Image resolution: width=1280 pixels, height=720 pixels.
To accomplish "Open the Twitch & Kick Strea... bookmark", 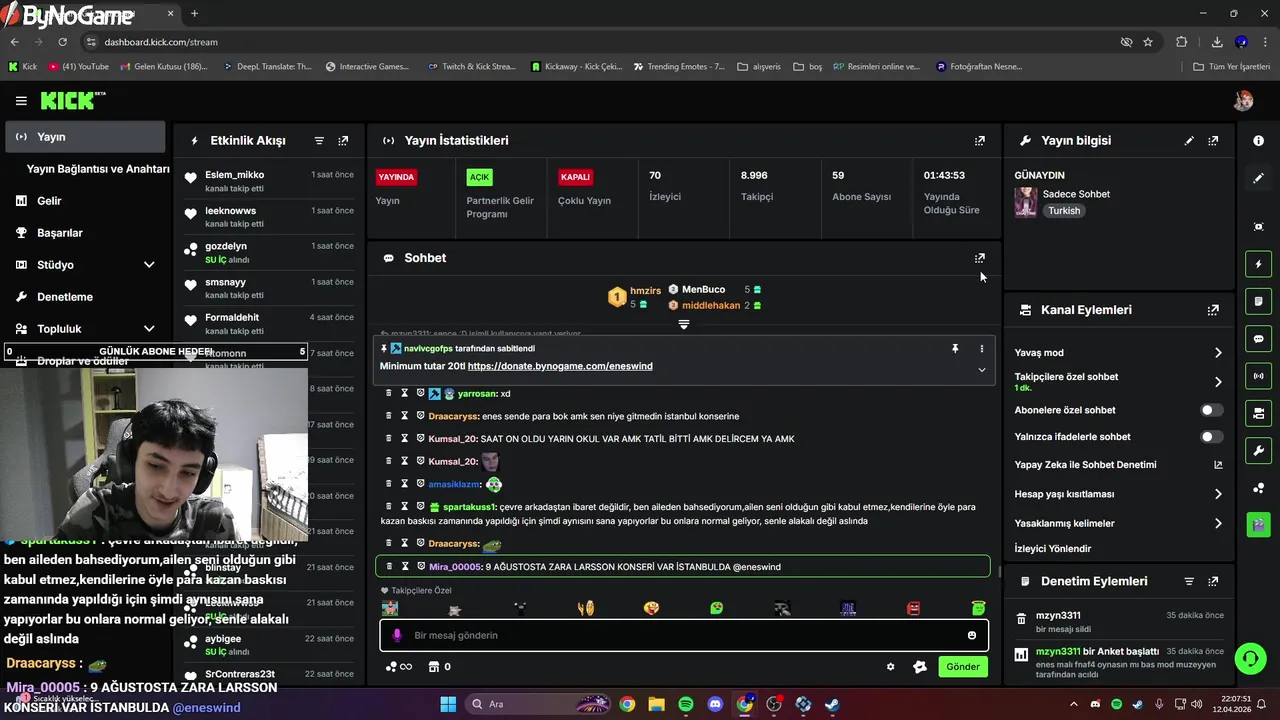I will click(x=471, y=67).
